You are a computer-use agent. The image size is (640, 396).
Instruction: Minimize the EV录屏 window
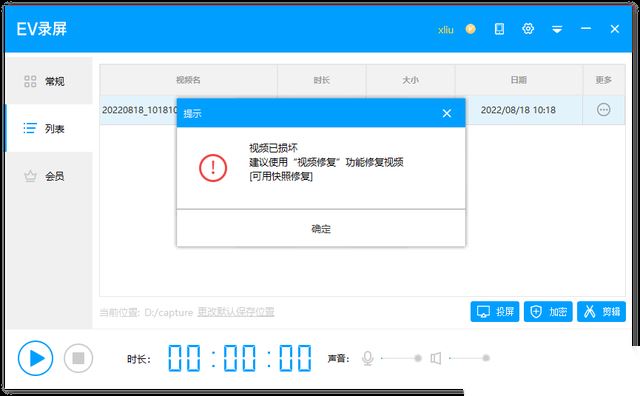[x=586, y=29]
